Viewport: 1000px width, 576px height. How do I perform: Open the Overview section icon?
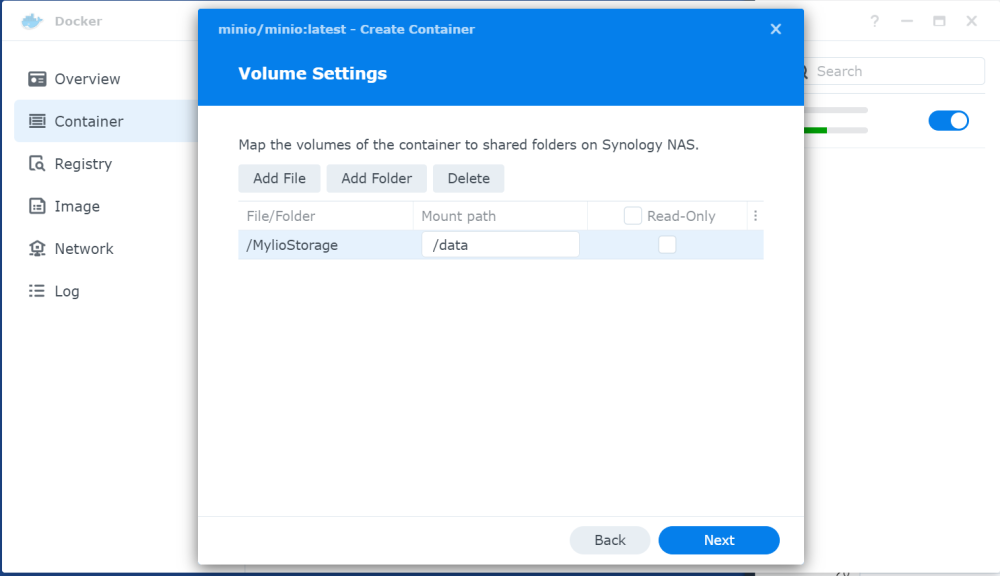pos(37,79)
